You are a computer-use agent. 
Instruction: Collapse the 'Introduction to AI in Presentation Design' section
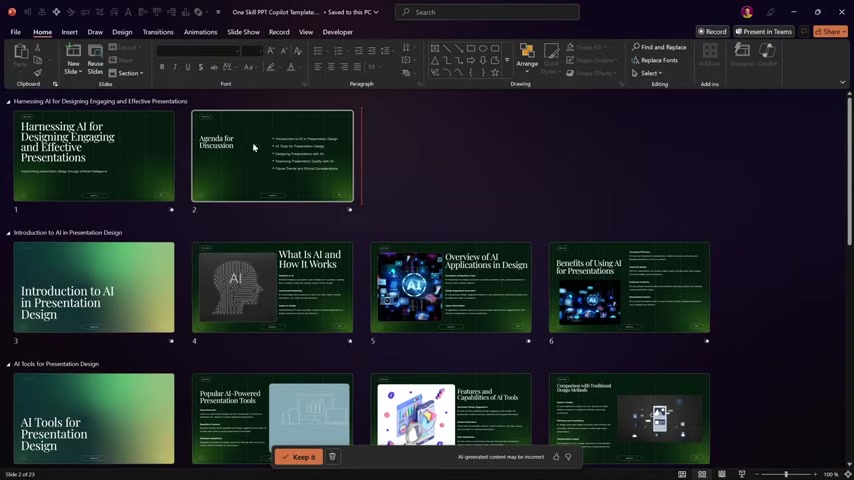(8, 233)
